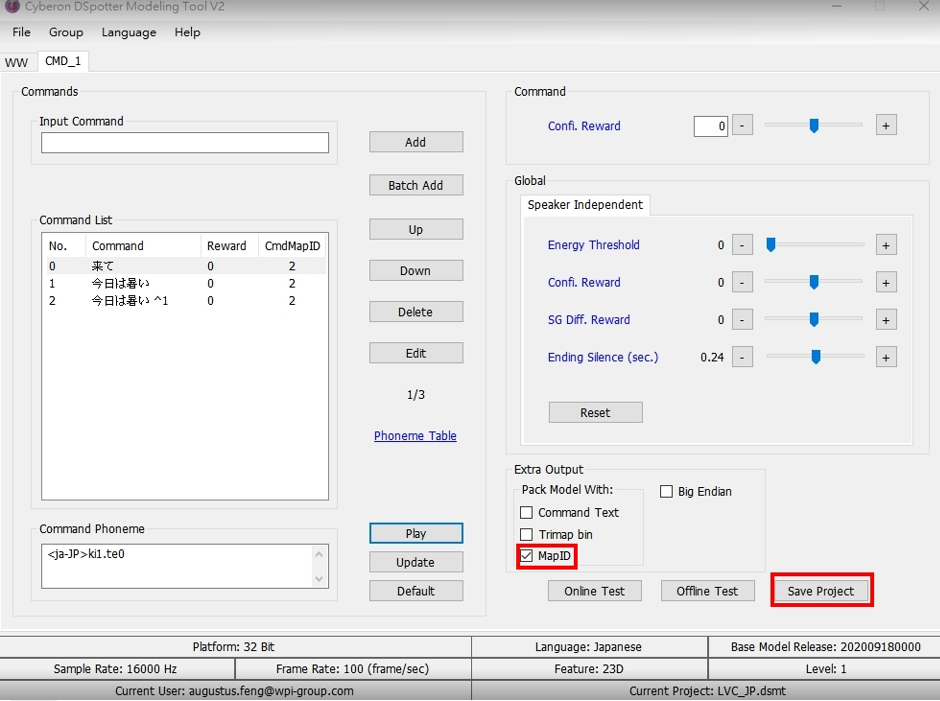This screenshot has width=940, height=701.
Task: Select the Speaker Independent tab
Action: [585, 205]
